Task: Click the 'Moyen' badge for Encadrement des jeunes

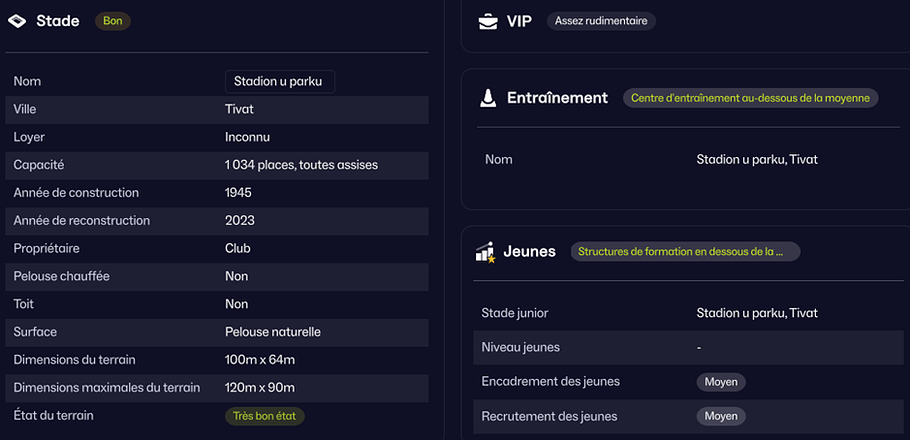Action: pos(721,381)
